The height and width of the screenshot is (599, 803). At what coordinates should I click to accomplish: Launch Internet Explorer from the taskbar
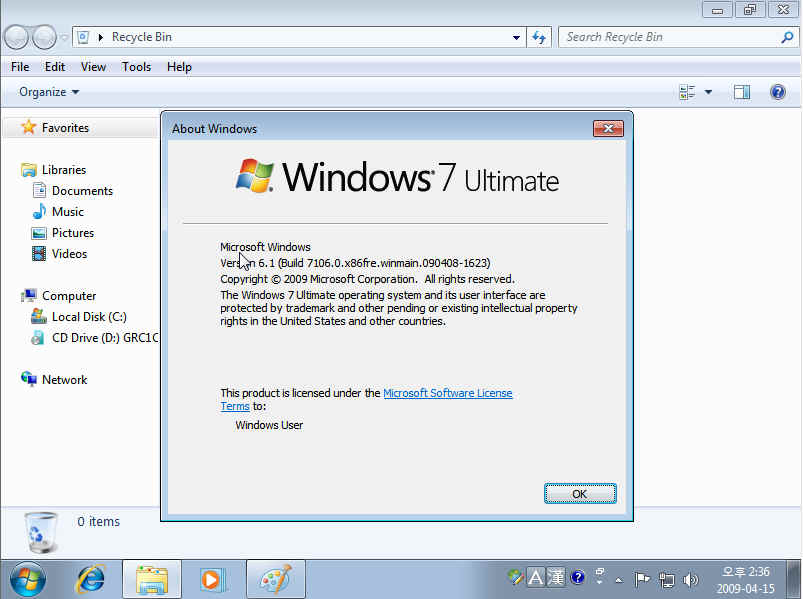coord(90,579)
